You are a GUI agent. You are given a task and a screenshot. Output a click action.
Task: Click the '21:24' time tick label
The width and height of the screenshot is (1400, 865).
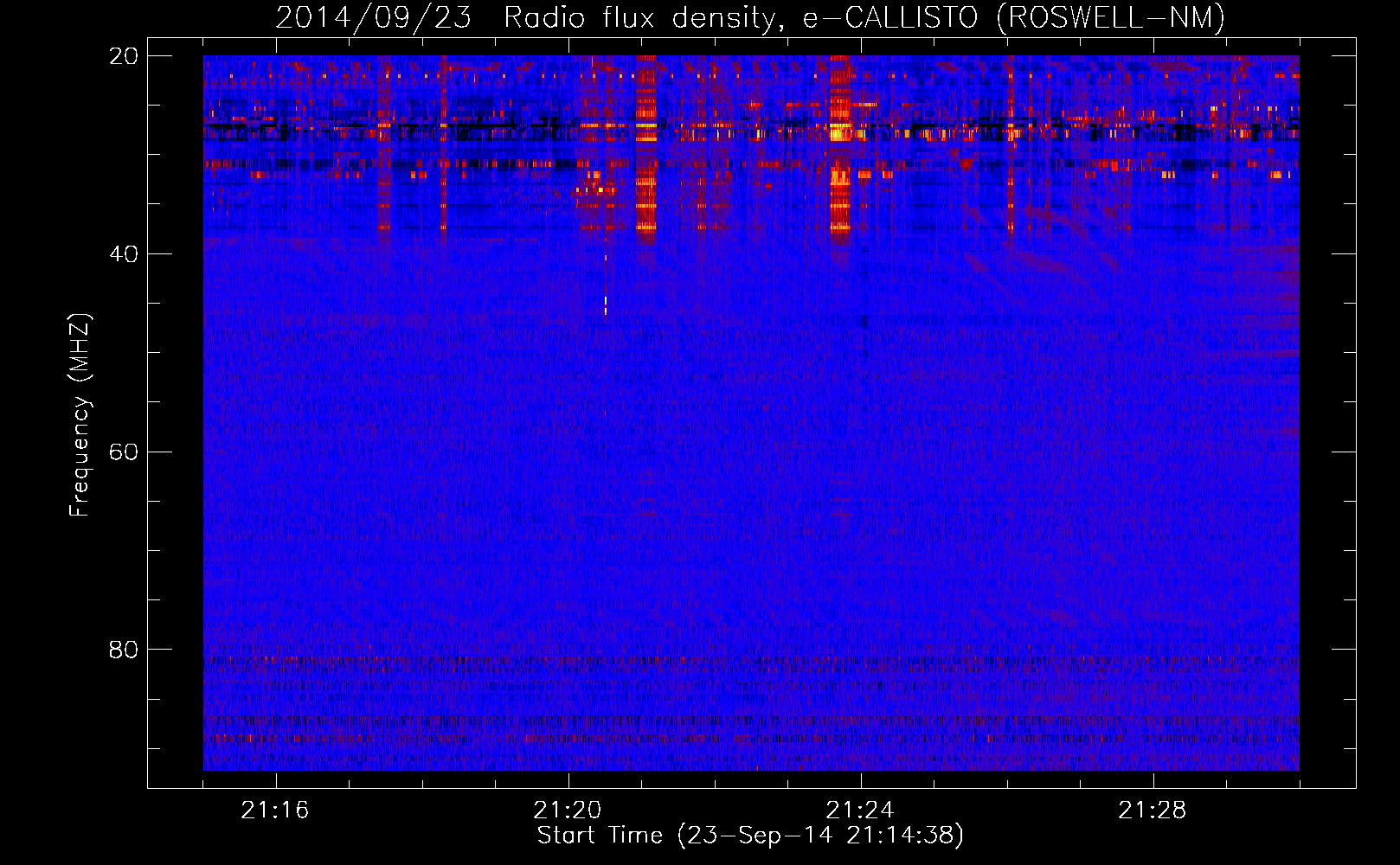pos(860,811)
